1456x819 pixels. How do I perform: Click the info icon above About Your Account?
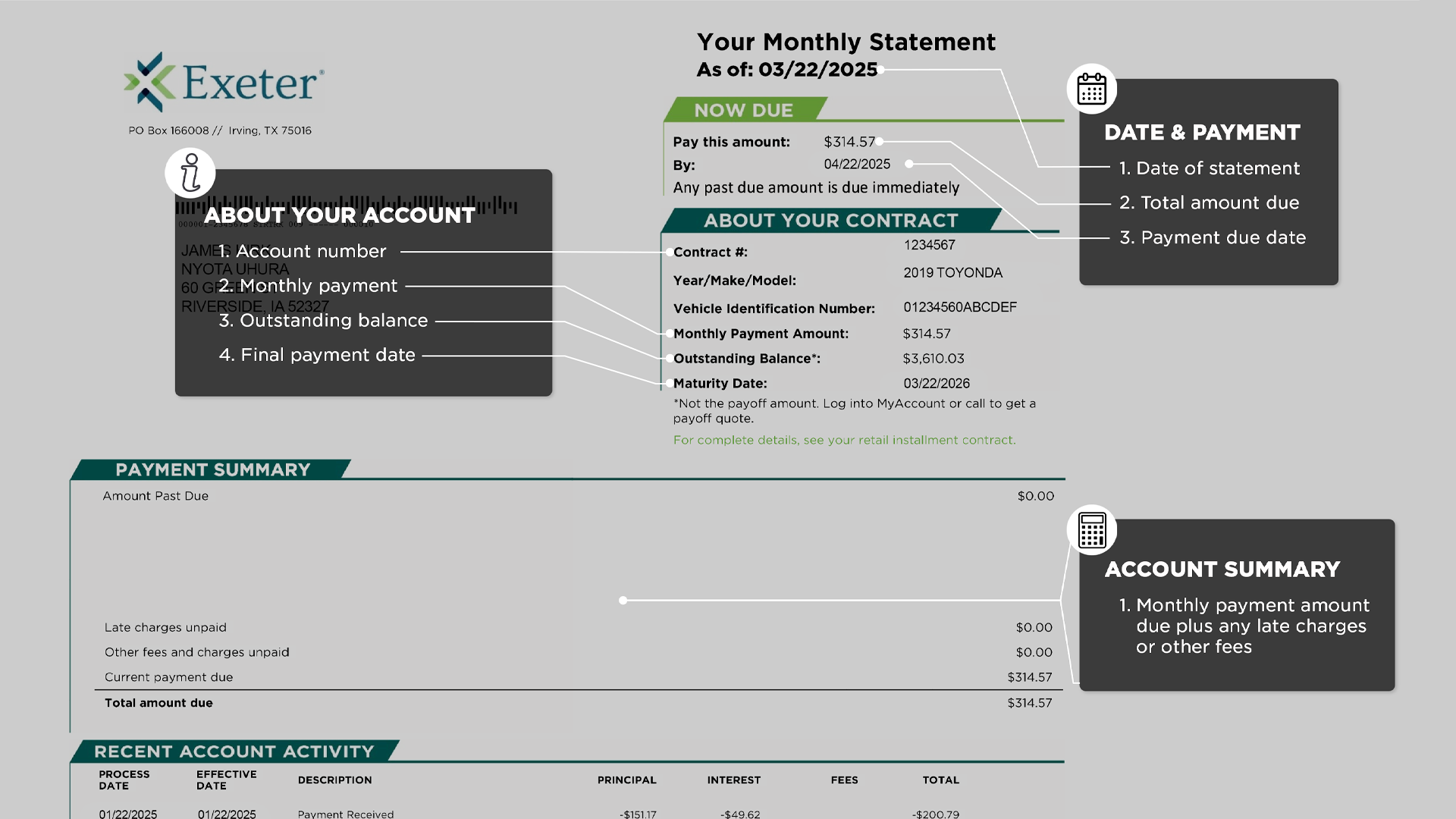tap(190, 173)
